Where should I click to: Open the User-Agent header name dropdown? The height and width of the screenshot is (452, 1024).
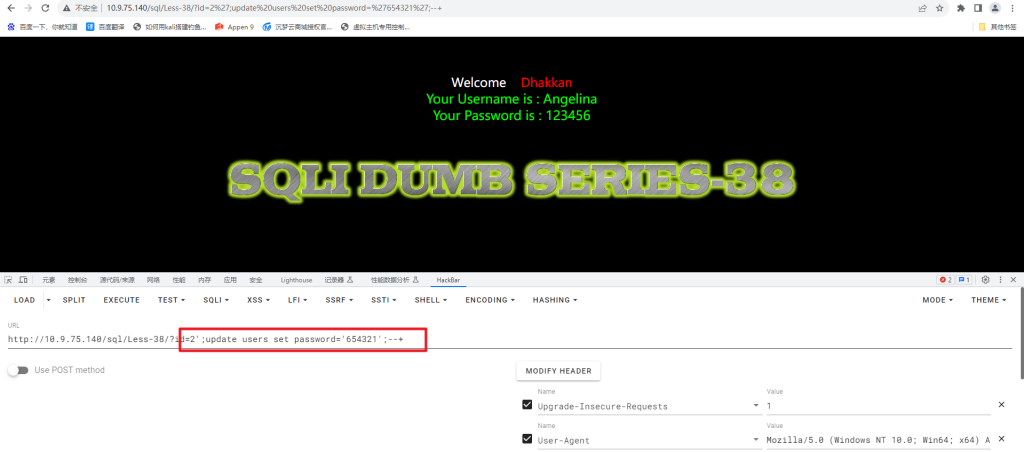click(x=754, y=439)
